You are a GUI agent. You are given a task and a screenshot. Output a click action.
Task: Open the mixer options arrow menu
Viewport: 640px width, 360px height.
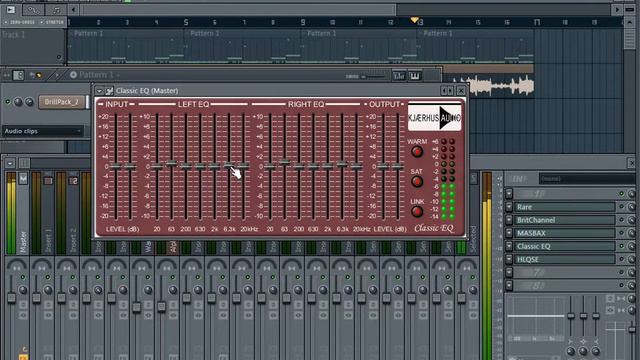10,163
